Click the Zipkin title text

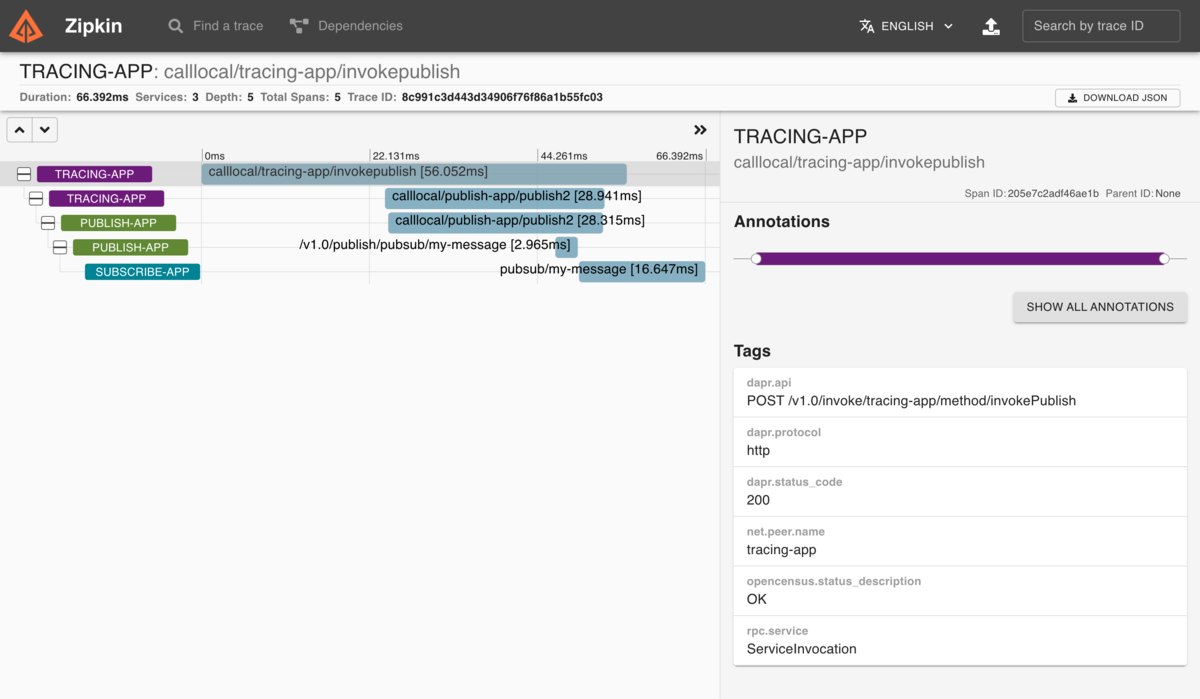(x=93, y=26)
